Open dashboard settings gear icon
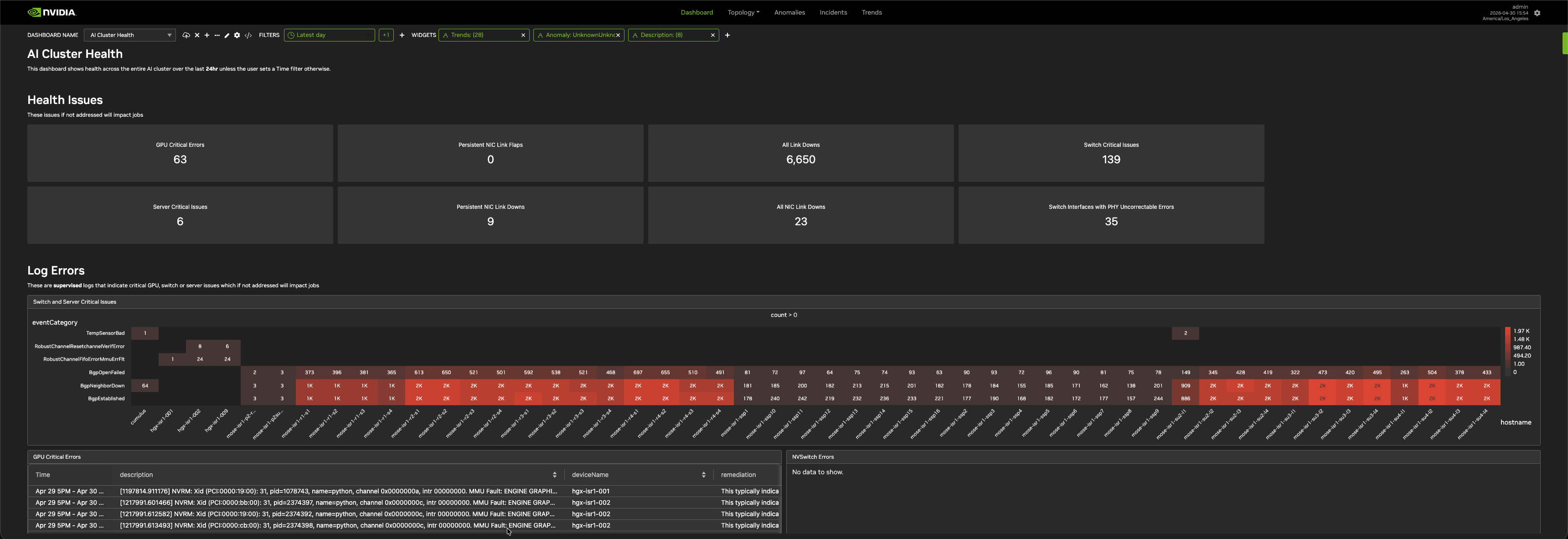Viewport: 1568px width, 539px height. [x=237, y=35]
